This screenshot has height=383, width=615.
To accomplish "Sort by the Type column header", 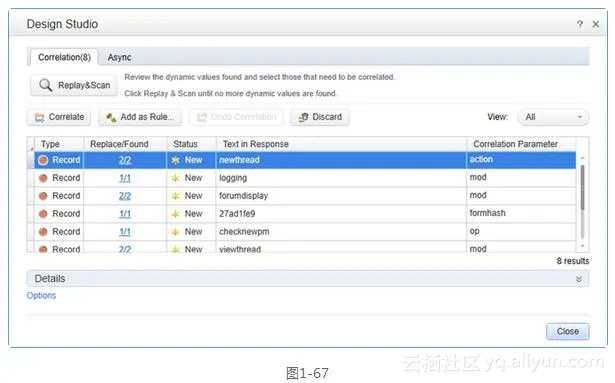I will (x=59, y=144).
